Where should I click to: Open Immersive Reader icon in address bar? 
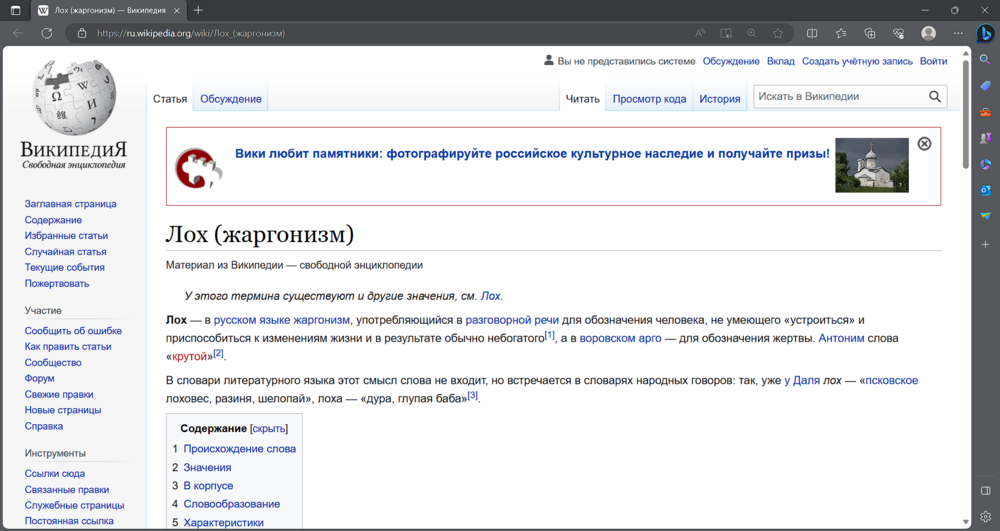[x=726, y=33]
